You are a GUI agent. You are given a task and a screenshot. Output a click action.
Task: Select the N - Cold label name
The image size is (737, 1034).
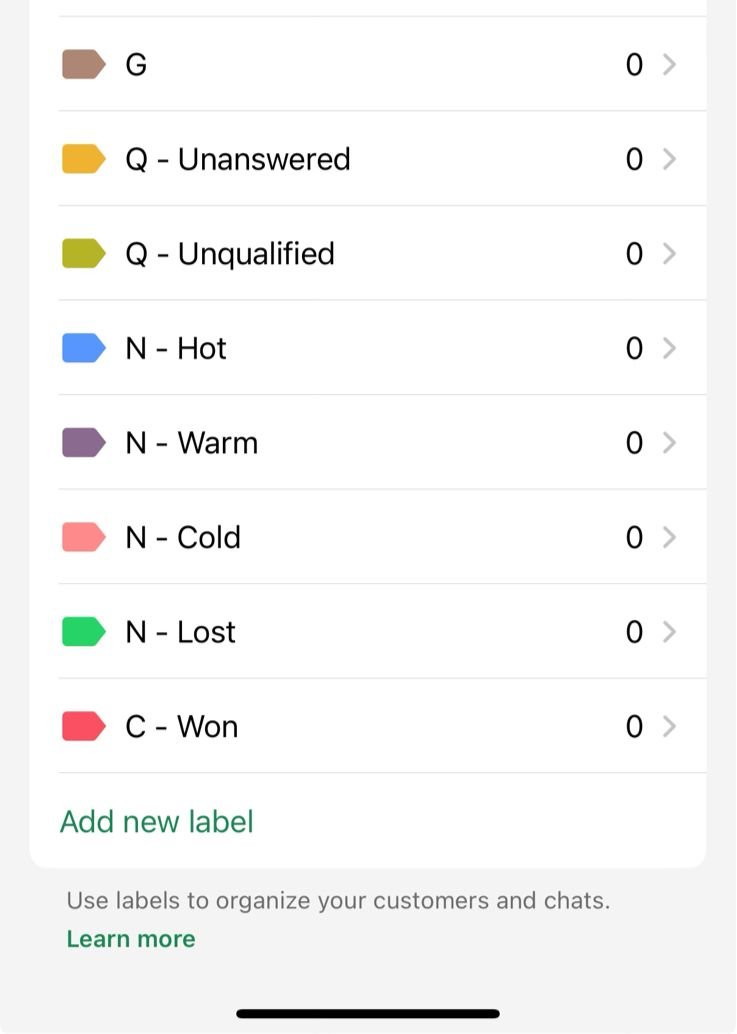click(x=183, y=537)
